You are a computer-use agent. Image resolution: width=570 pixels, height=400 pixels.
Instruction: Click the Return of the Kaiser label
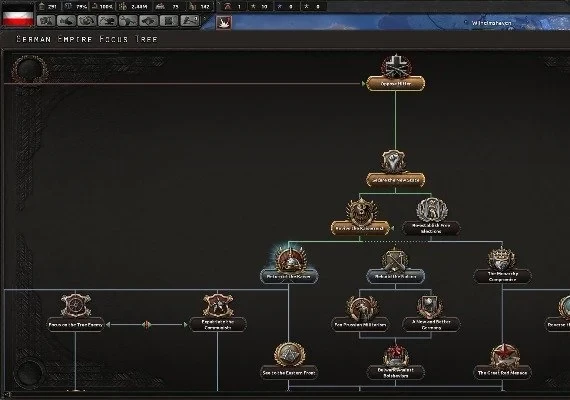coord(289,276)
